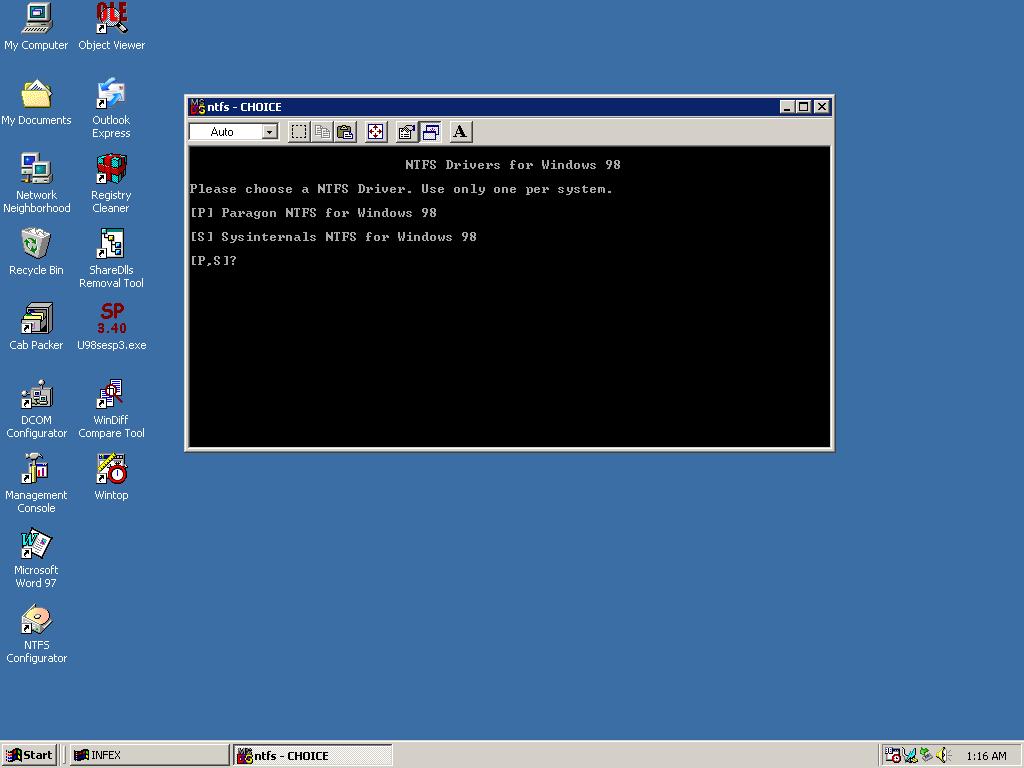Click the '[S] Sysinternals NTFS for Windows 98' line
This screenshot has height=768, width=1024.
[333, 236]
